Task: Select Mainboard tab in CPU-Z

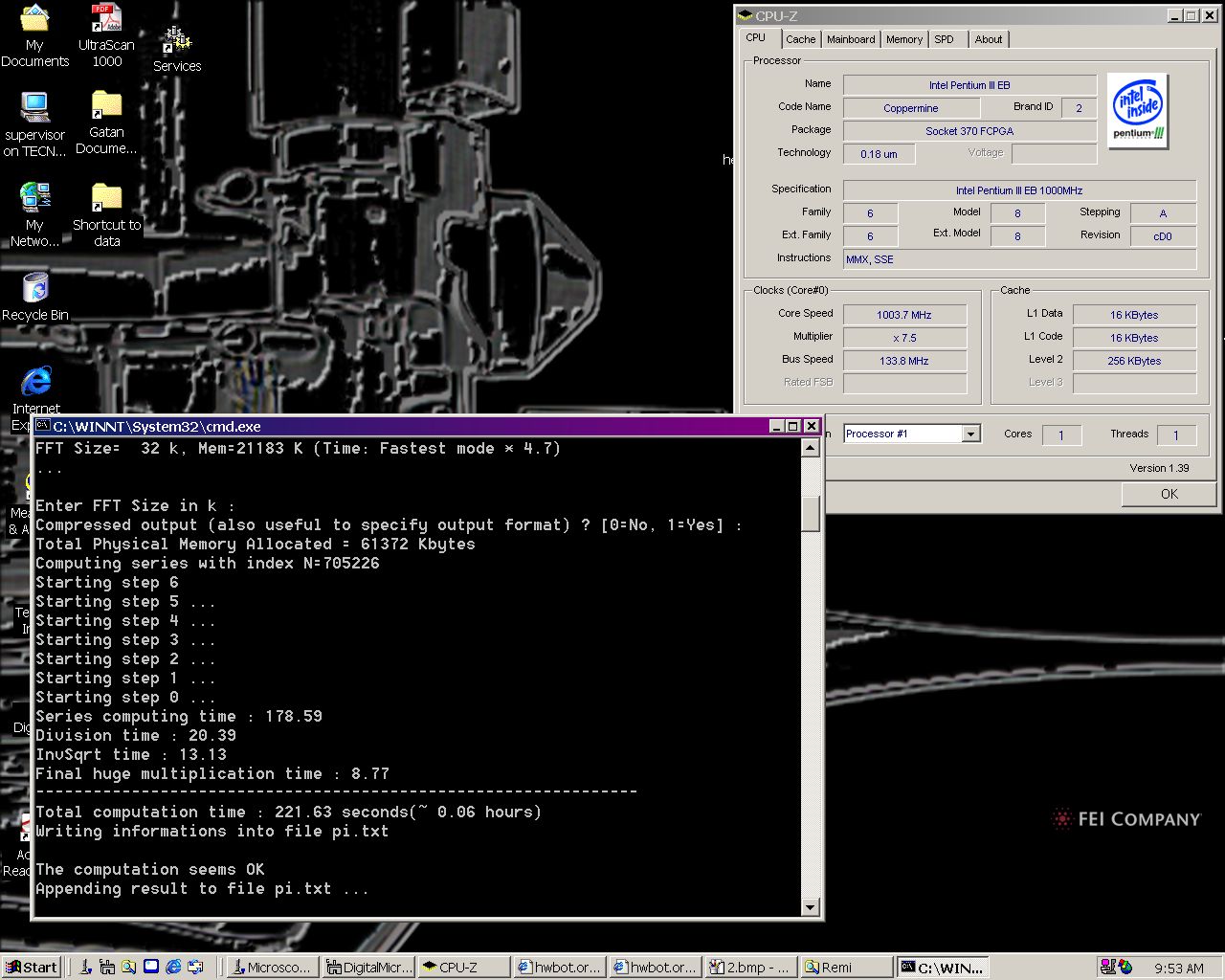Action: point(851,39)
